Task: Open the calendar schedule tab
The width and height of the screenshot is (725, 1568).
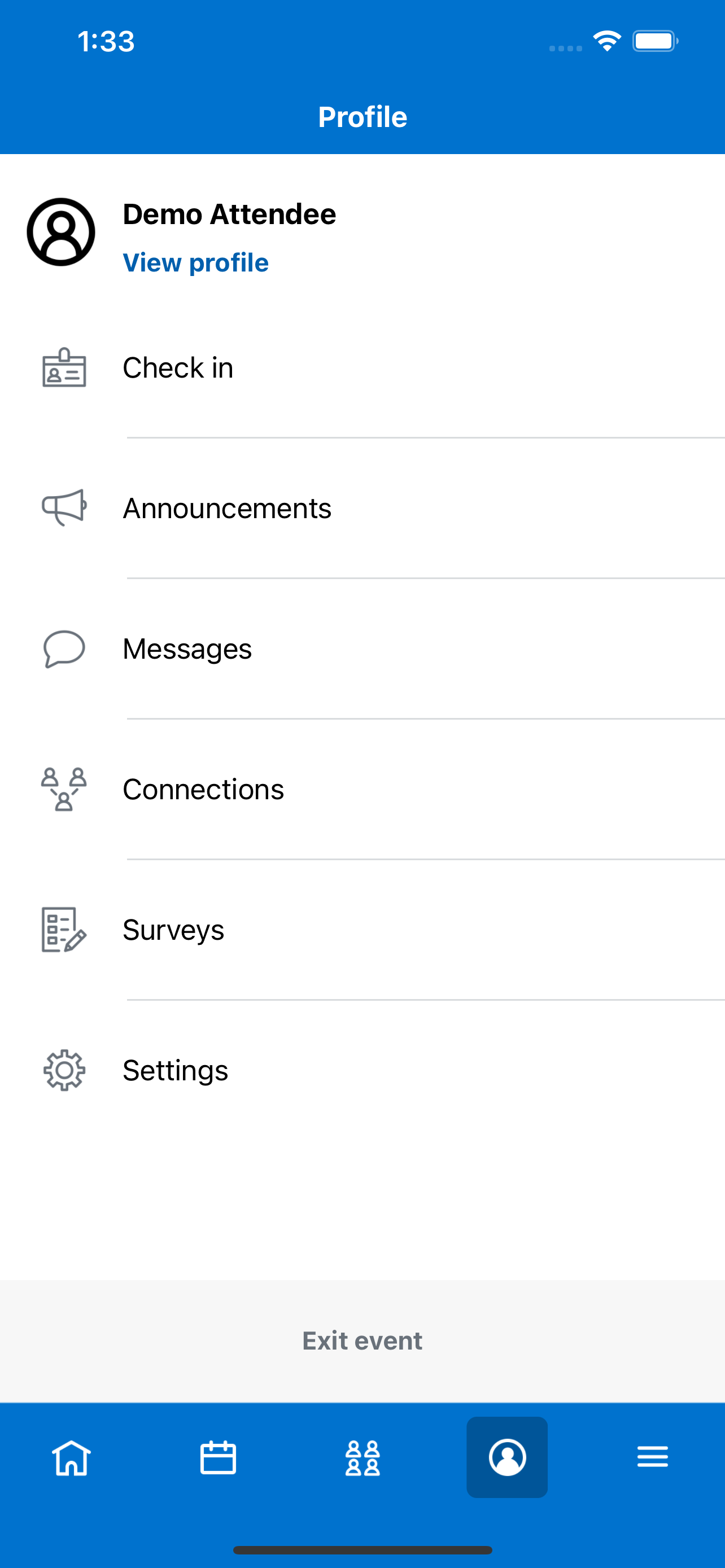Action: point(218,1458)
